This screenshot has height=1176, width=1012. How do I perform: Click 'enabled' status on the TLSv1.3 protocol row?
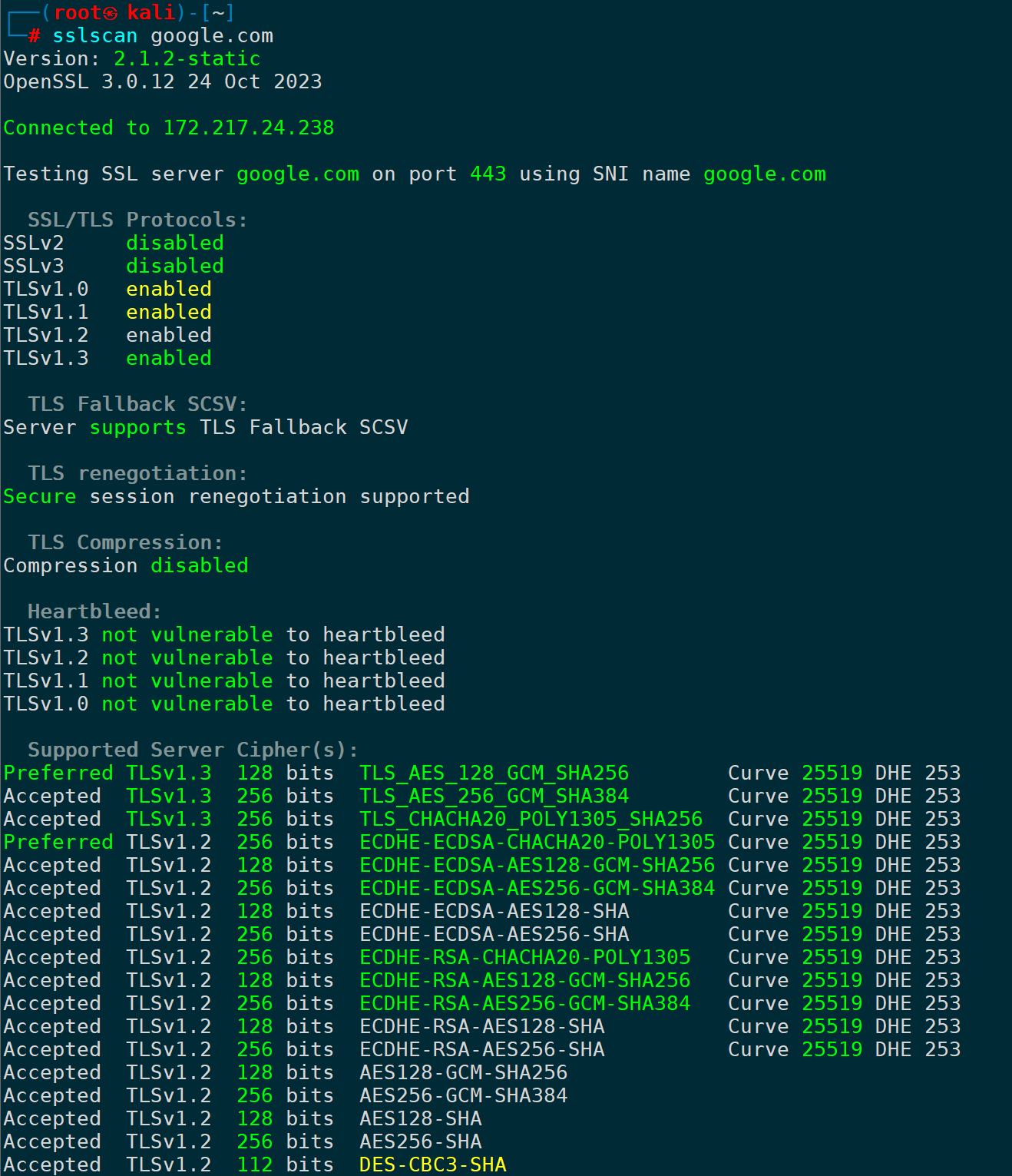click(169, 359)
